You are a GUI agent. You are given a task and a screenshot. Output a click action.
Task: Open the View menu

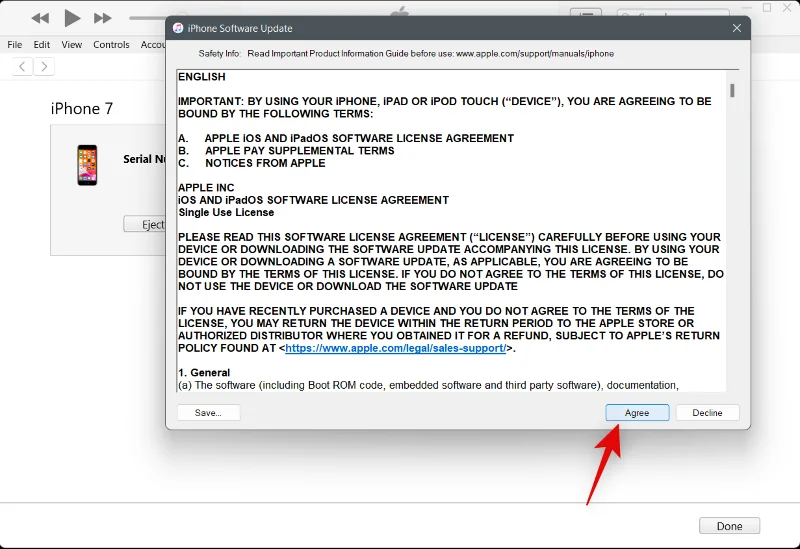click(x=72, y=45)
